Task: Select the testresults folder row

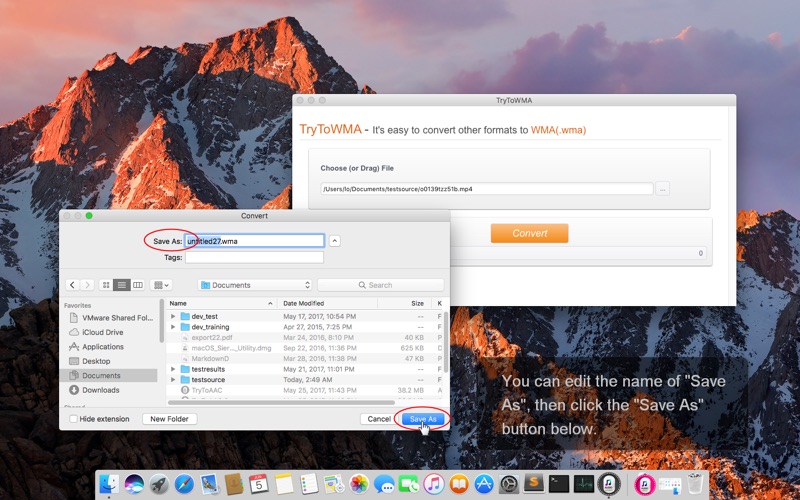Action: pos(305,369)
